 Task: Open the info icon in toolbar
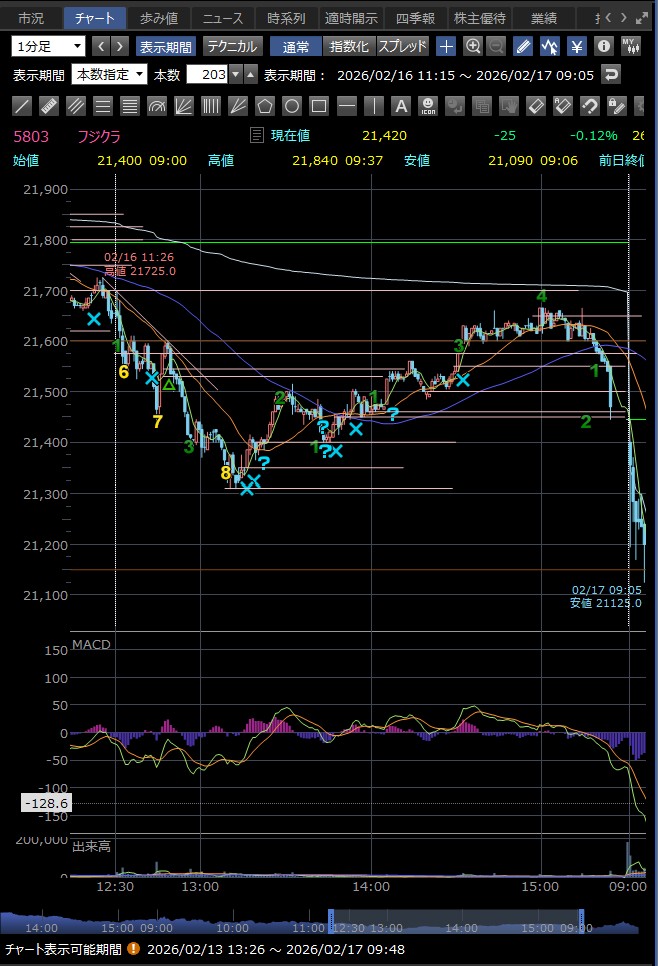pos(603,46)
